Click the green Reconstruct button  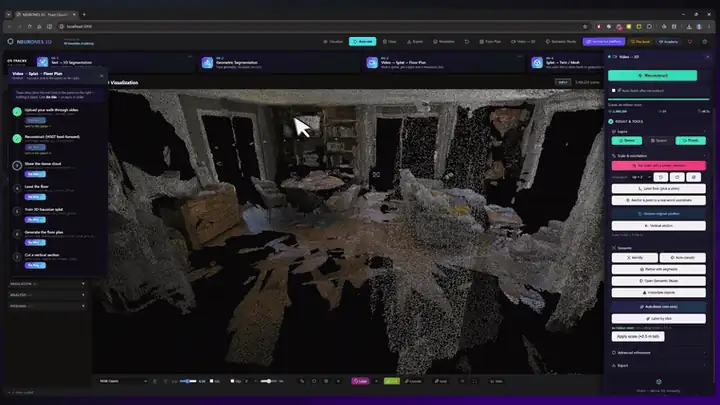pos(652,75)
